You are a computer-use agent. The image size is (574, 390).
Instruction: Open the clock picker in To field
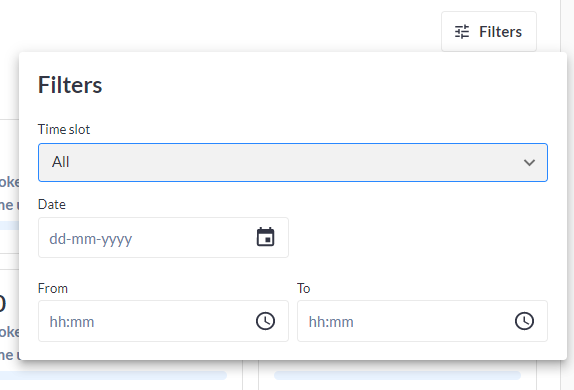click(524, 321)
